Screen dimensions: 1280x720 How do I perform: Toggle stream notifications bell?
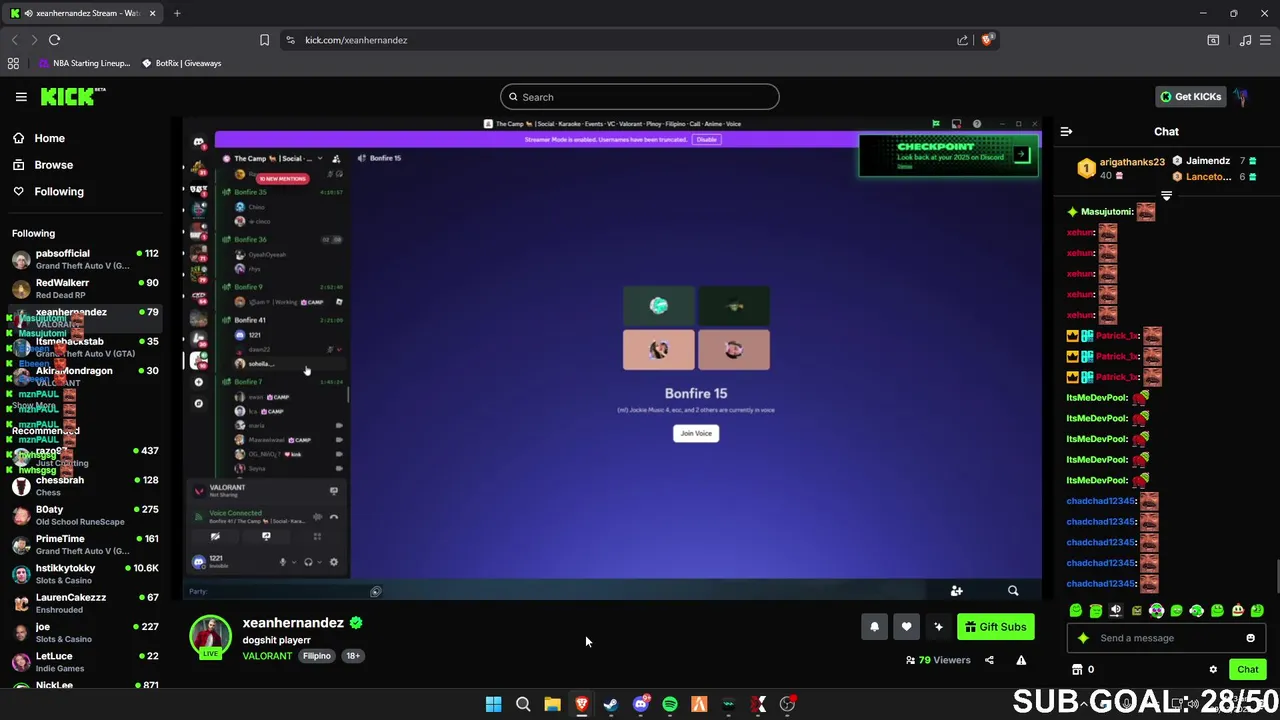[x=874, y=627]
